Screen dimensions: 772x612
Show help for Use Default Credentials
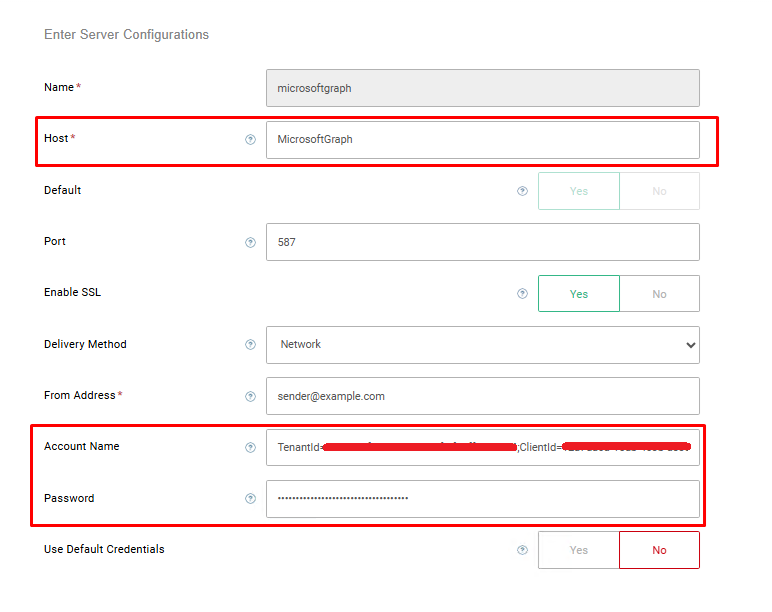click(x=522, y=550)
